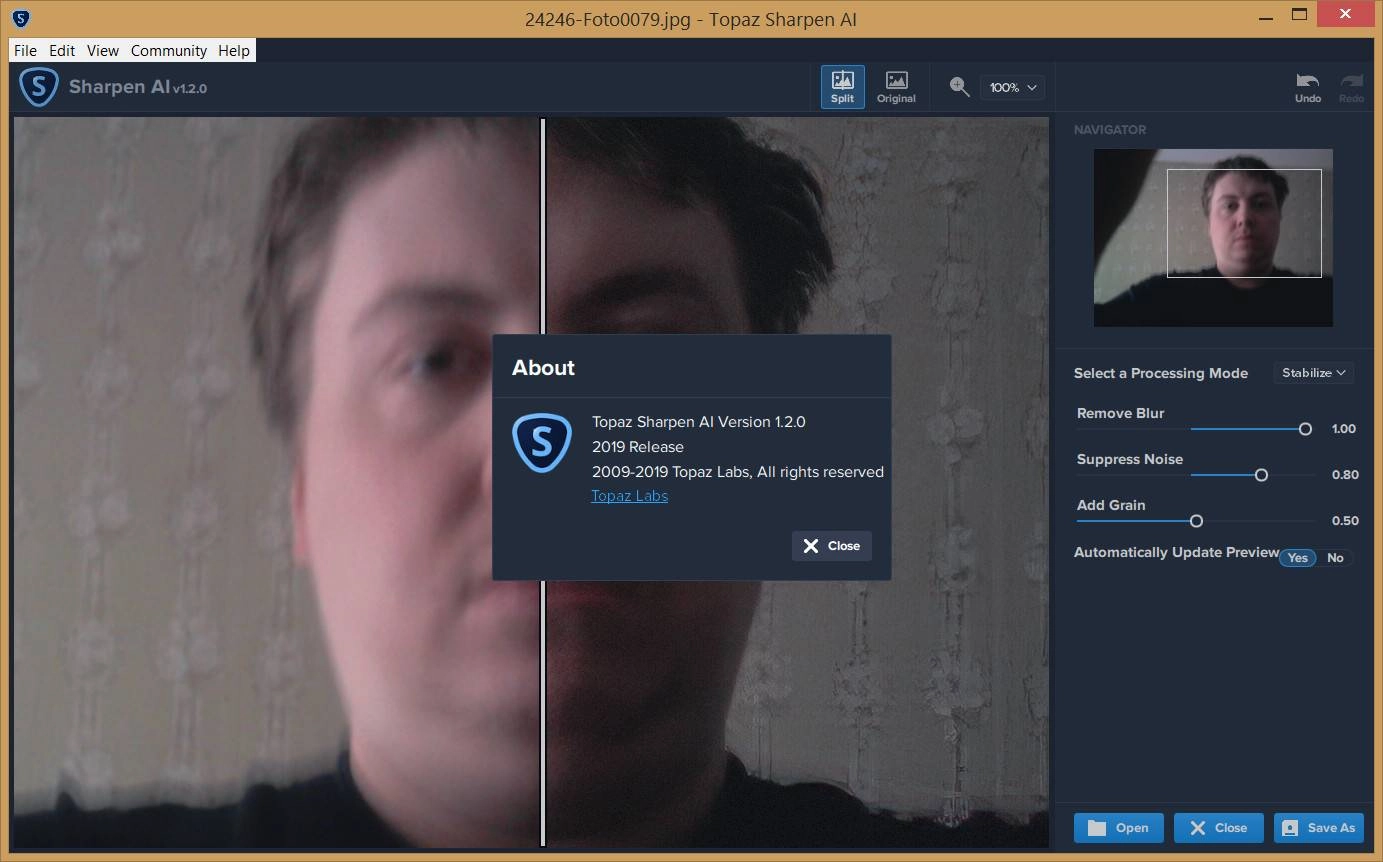
Task: Open the View menu
Action: tap(103, 50)
